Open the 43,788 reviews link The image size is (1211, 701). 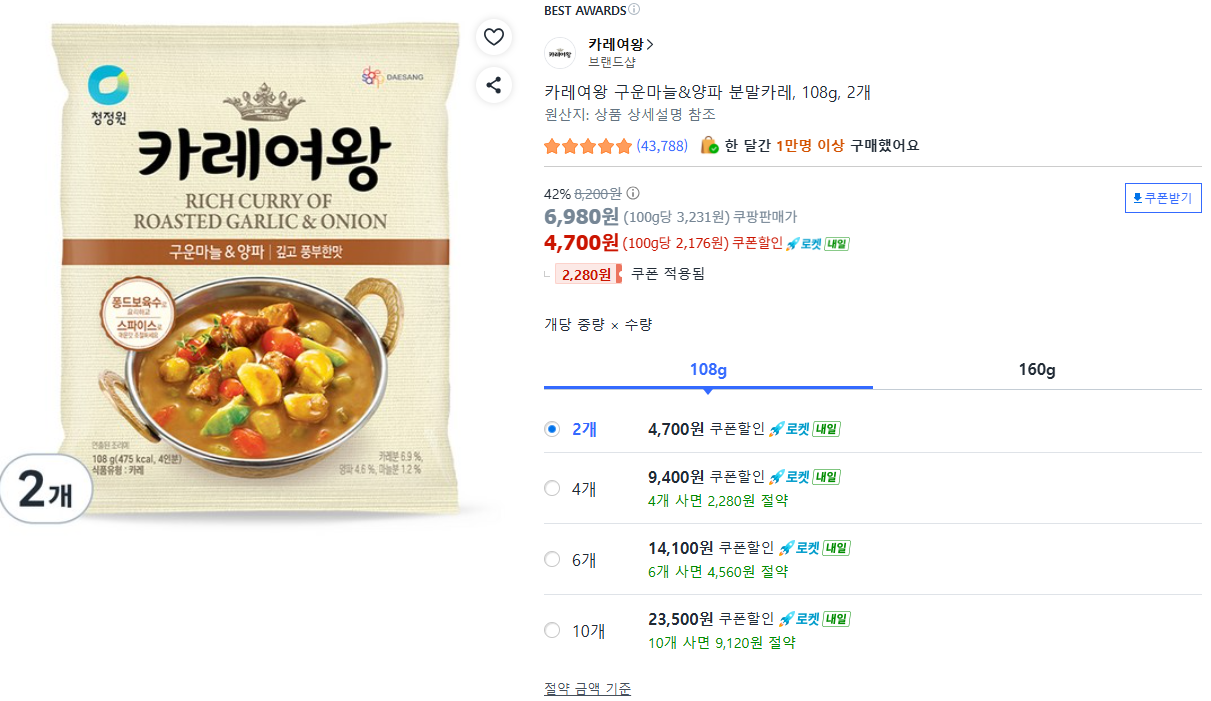662,146
